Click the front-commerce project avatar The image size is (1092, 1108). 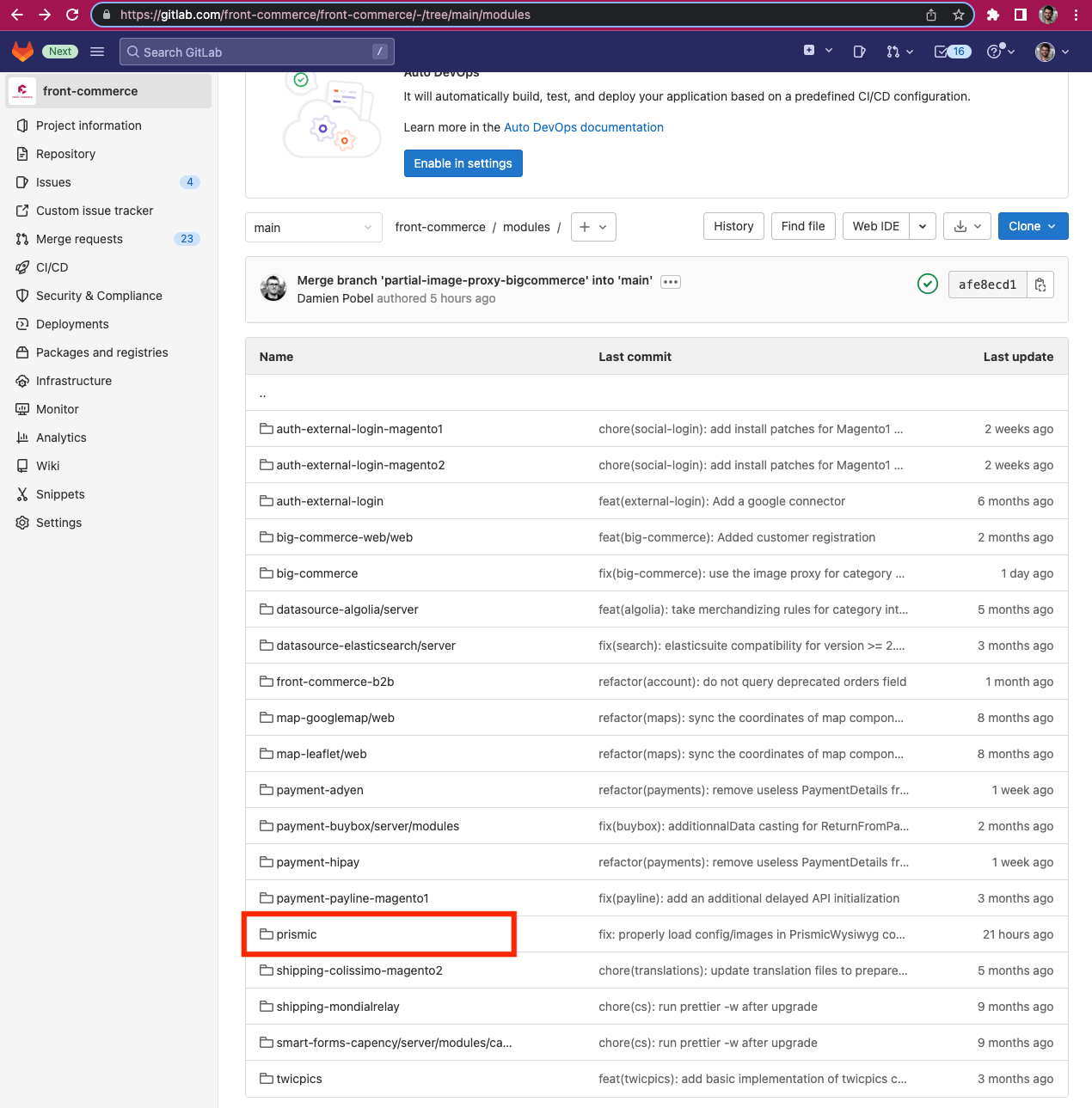[x=22, y=91]
